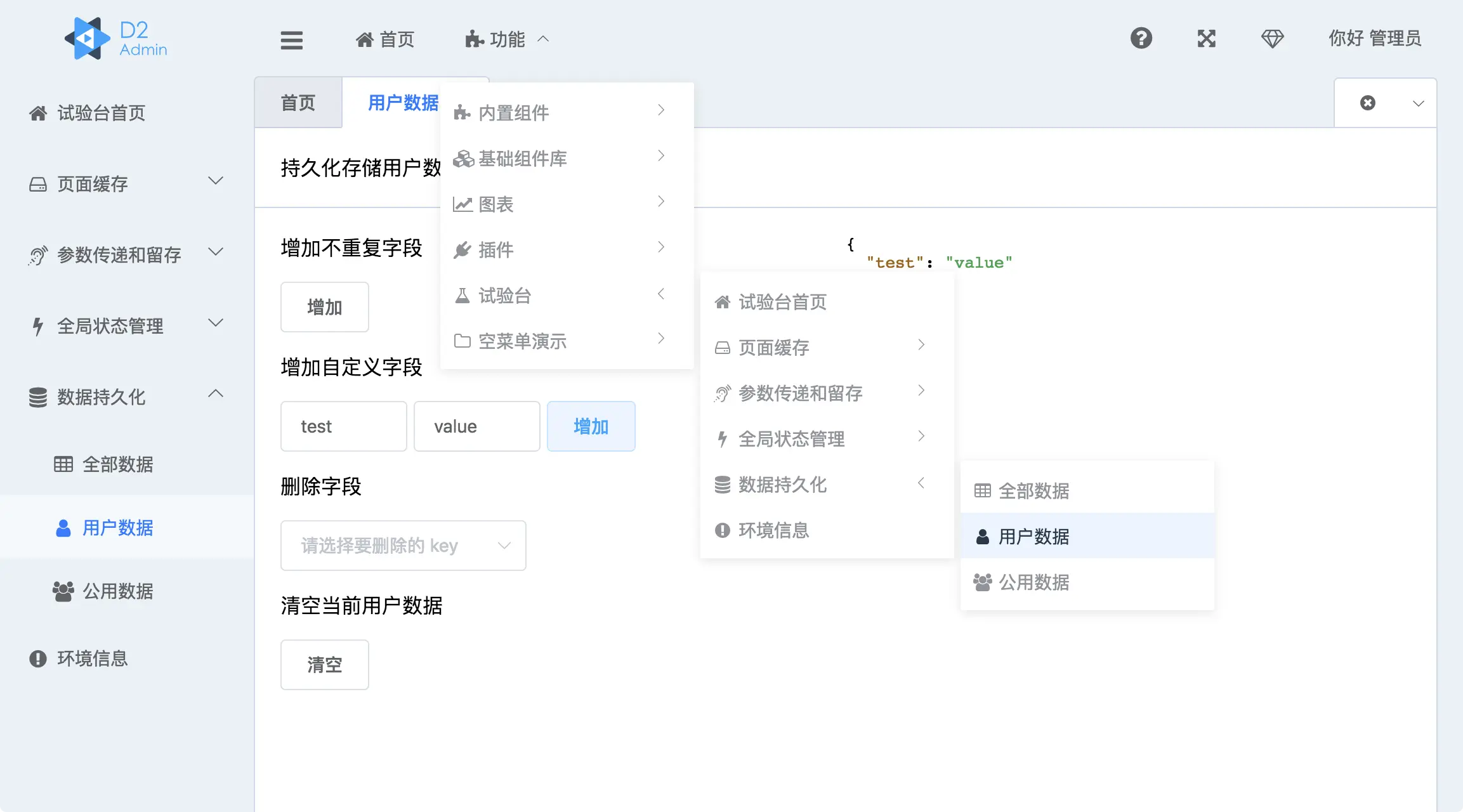
Task: Toggle the hamburger sidebar collapse icon
Action: pos(291,39)
